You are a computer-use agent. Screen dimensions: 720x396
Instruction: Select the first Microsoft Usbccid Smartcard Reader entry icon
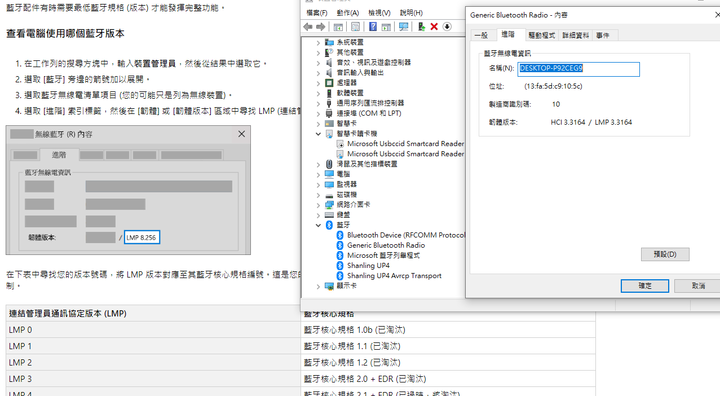(x=340, y=144)
